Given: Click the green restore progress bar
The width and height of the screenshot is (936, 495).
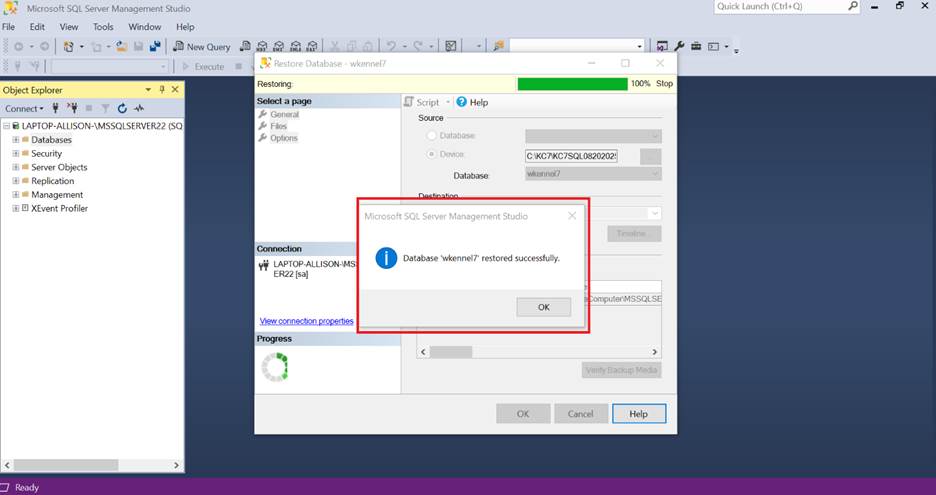Looking at the screenshot, I should point(572,84).
